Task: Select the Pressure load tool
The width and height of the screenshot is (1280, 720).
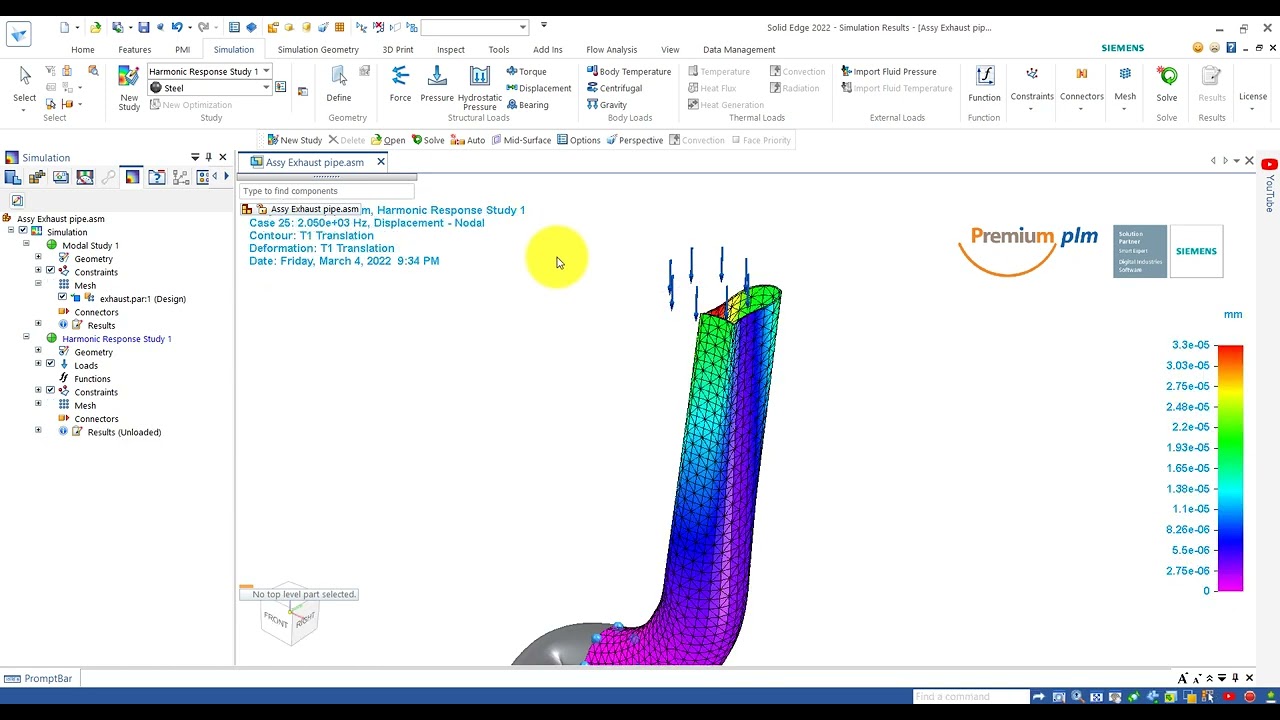Action: (437, 84)
